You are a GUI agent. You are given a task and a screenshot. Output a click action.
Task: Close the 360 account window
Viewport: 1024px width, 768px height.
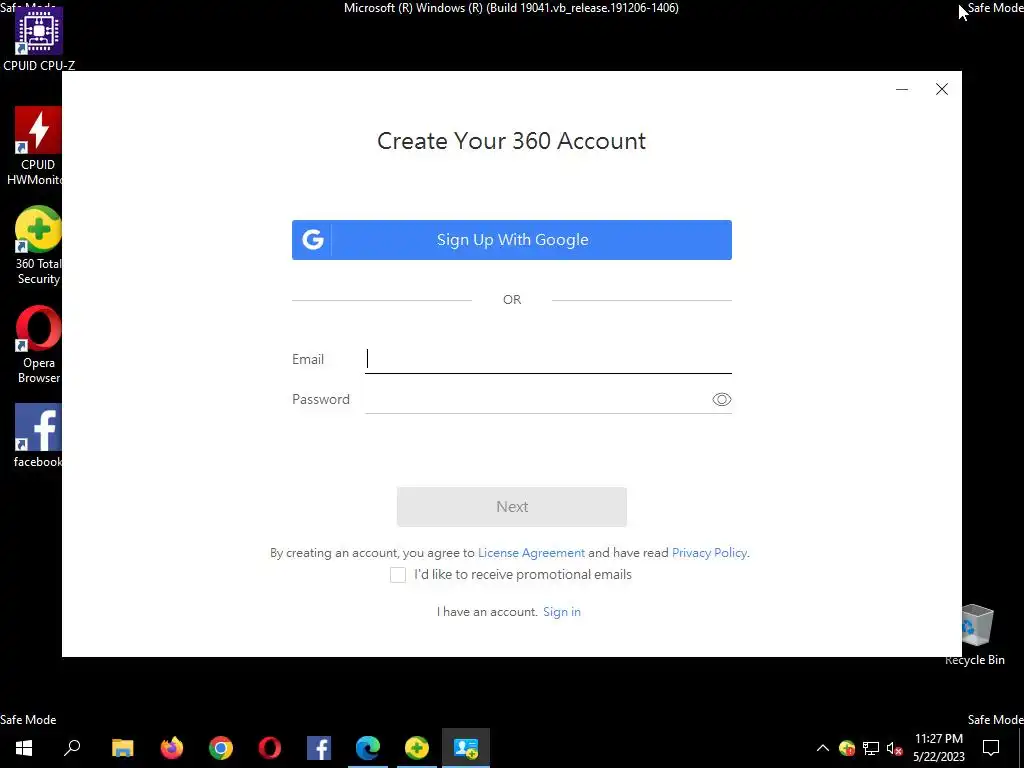[941, 89]
